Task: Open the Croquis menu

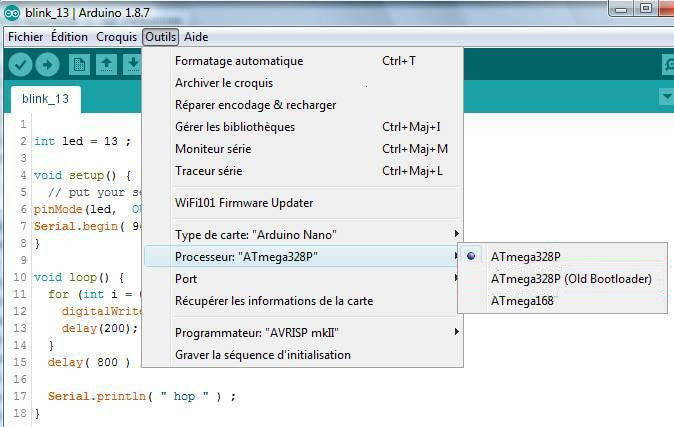Action: pyautogui.click(x=116, y=37)
